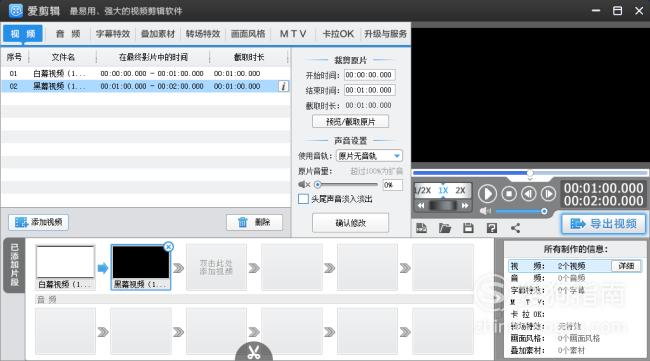Enable the 头尾声音淡入淡出 checkbox

point(303,199)
